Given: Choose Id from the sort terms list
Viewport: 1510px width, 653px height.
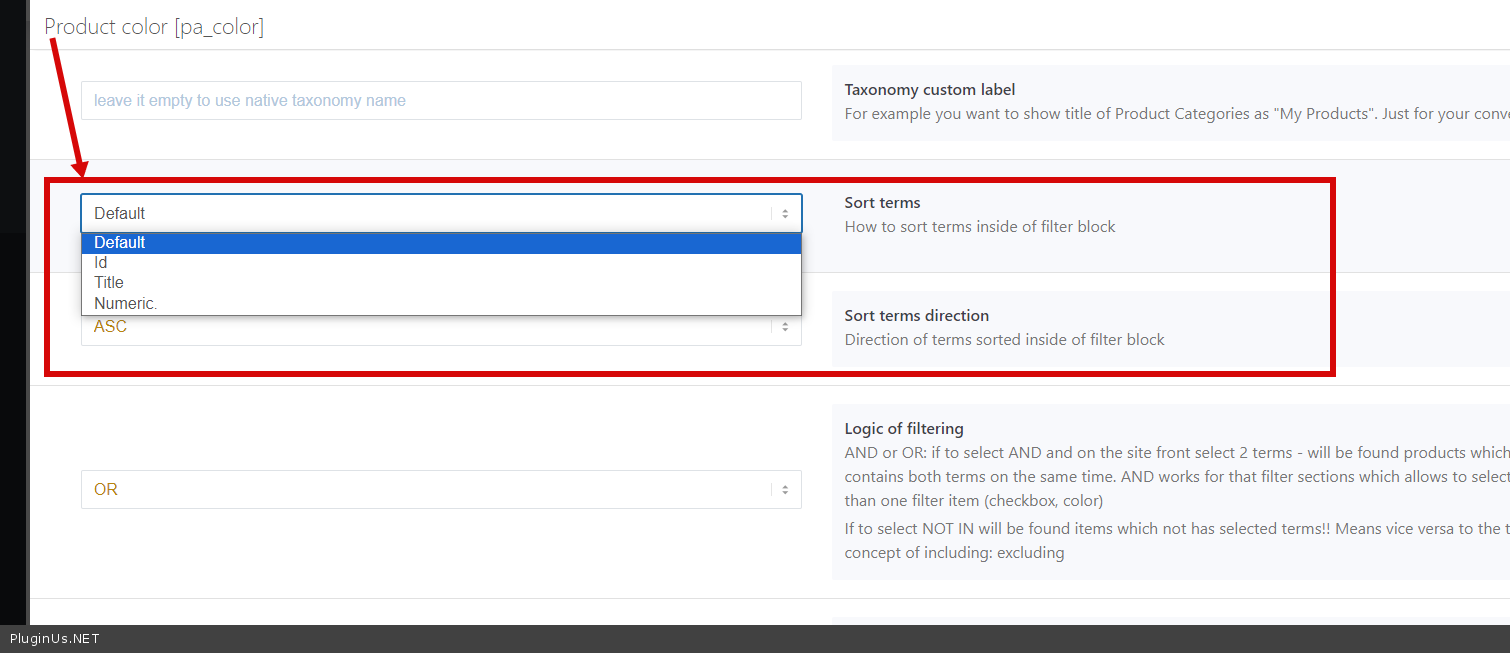Looking at the screenshot, I should pos(441,263).
